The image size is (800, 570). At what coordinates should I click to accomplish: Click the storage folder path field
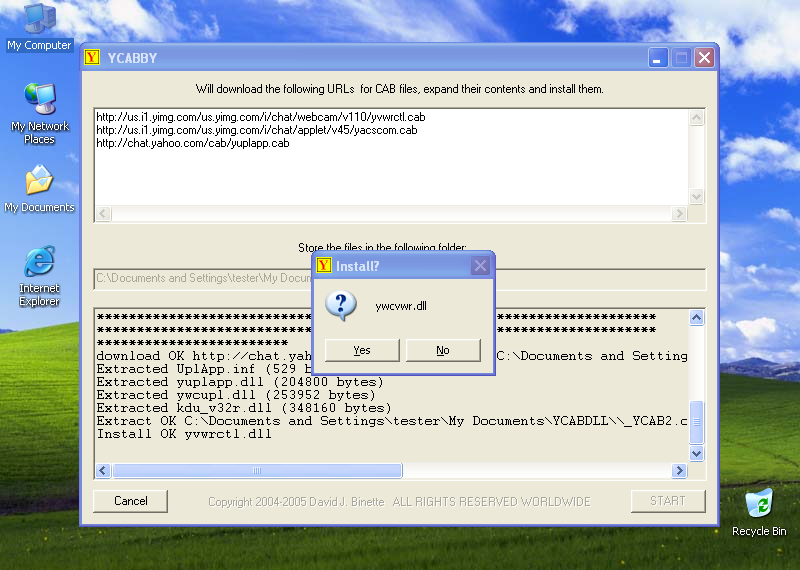click(x=400, y=279)
